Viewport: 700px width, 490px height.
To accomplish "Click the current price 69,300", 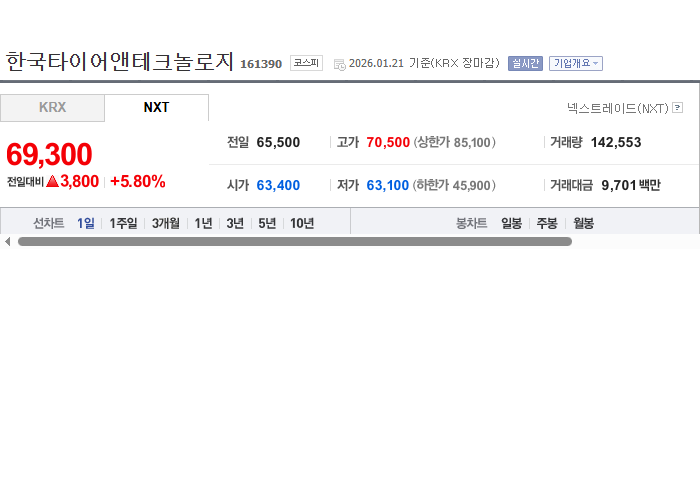I will (49, 154).
